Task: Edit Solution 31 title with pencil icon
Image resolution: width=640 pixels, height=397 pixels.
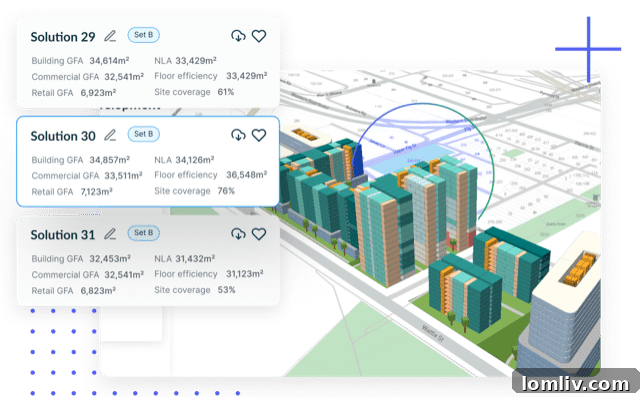Action: (x=110, y=234)
